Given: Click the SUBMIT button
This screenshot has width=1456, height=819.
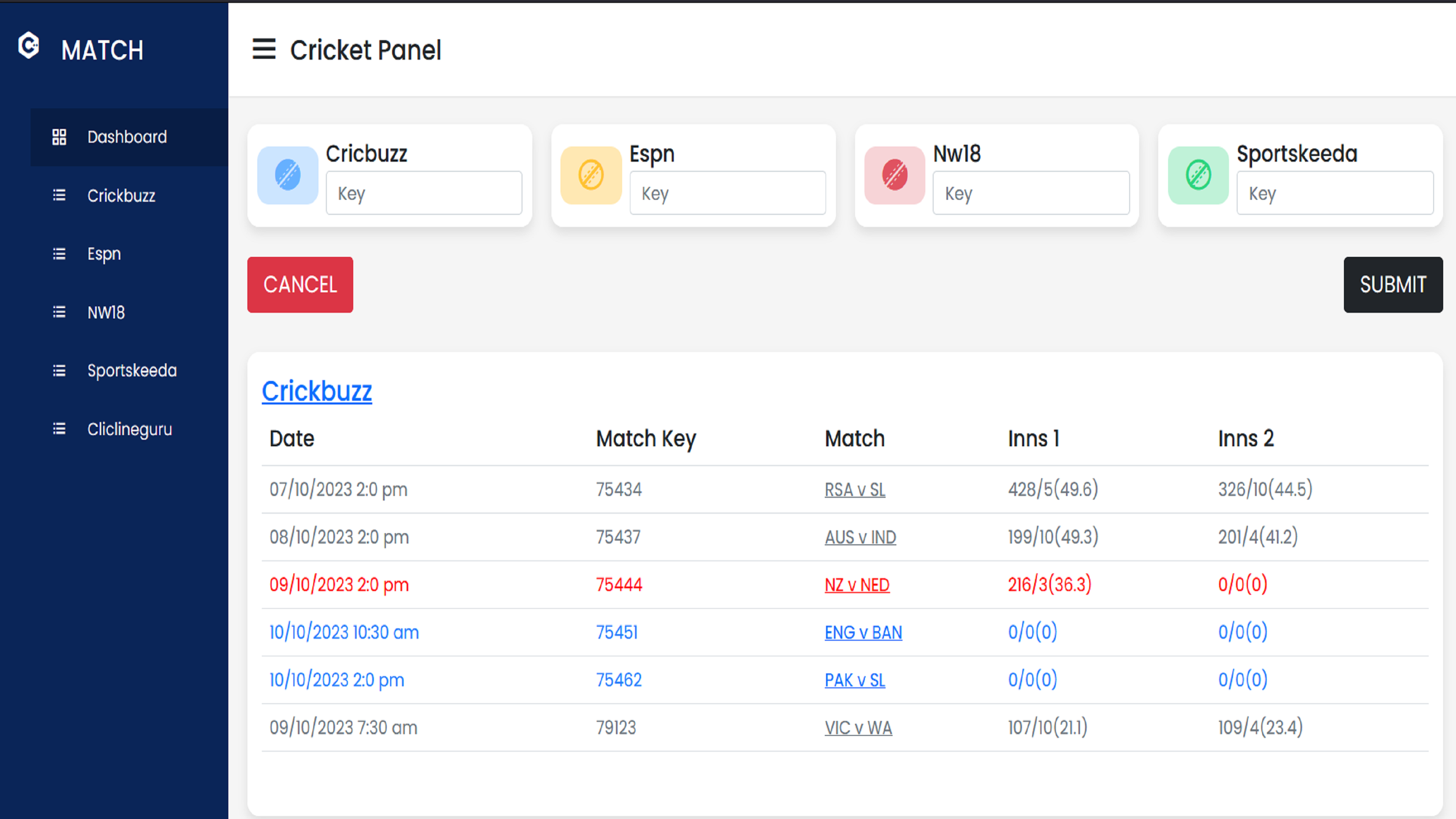Looking at the screenshot, I should tap(1393, 285).
